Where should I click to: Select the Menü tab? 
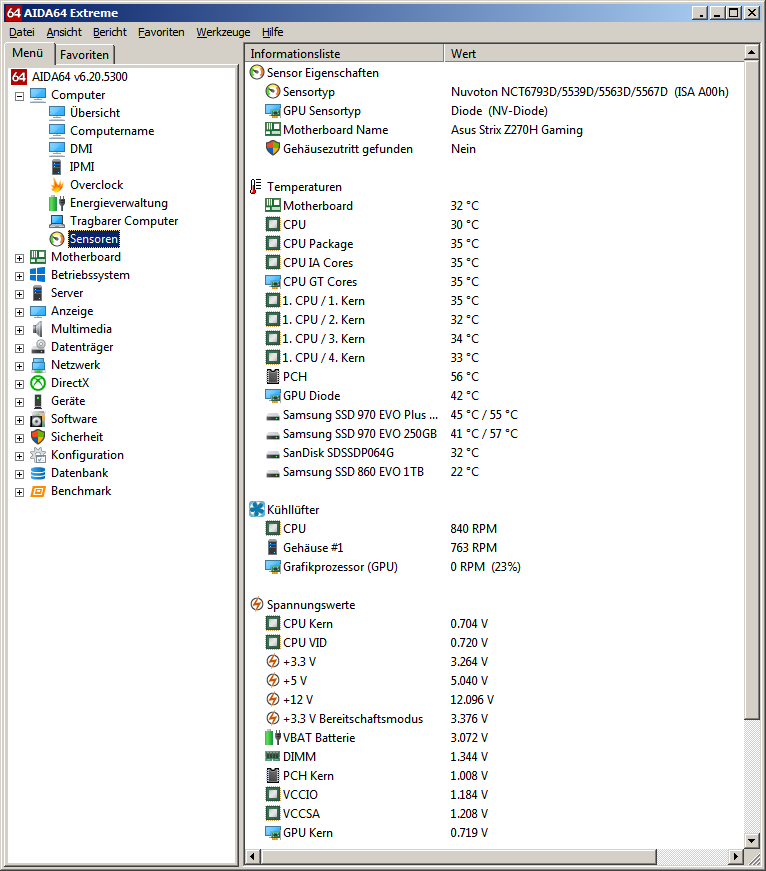pos(28,53)
